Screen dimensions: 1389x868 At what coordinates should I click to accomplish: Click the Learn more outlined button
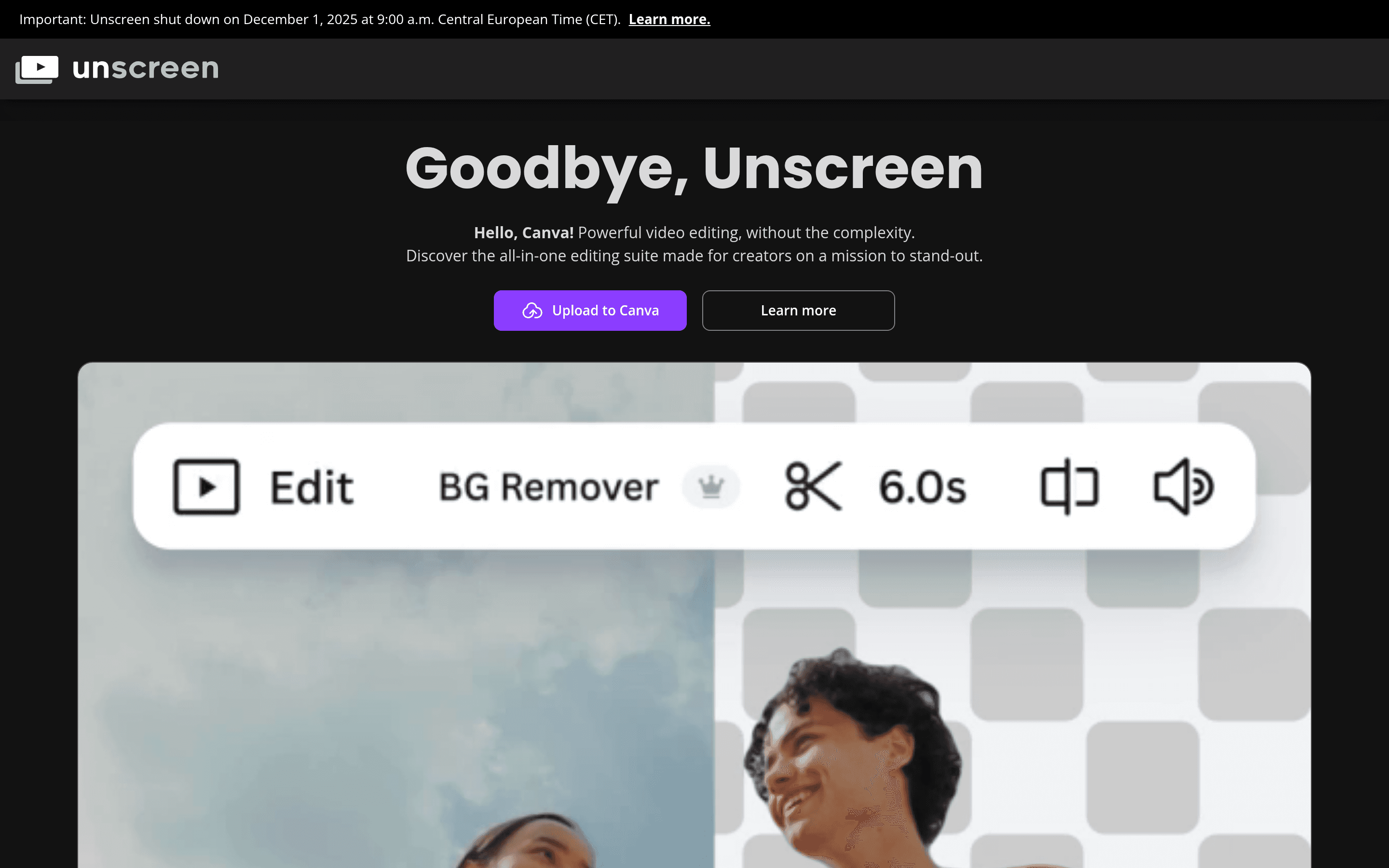(798, 310)
